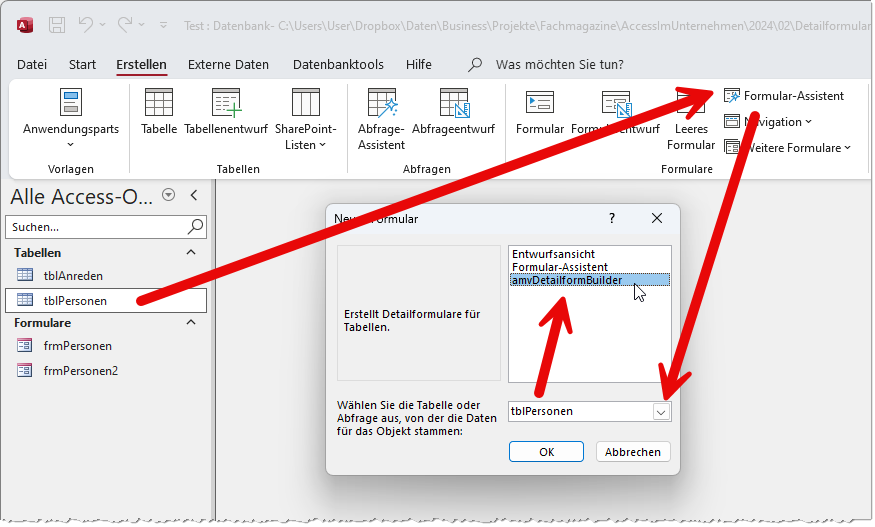Click the magnifier icon in the search box
The image size is (875, 527).
[195, 226]
